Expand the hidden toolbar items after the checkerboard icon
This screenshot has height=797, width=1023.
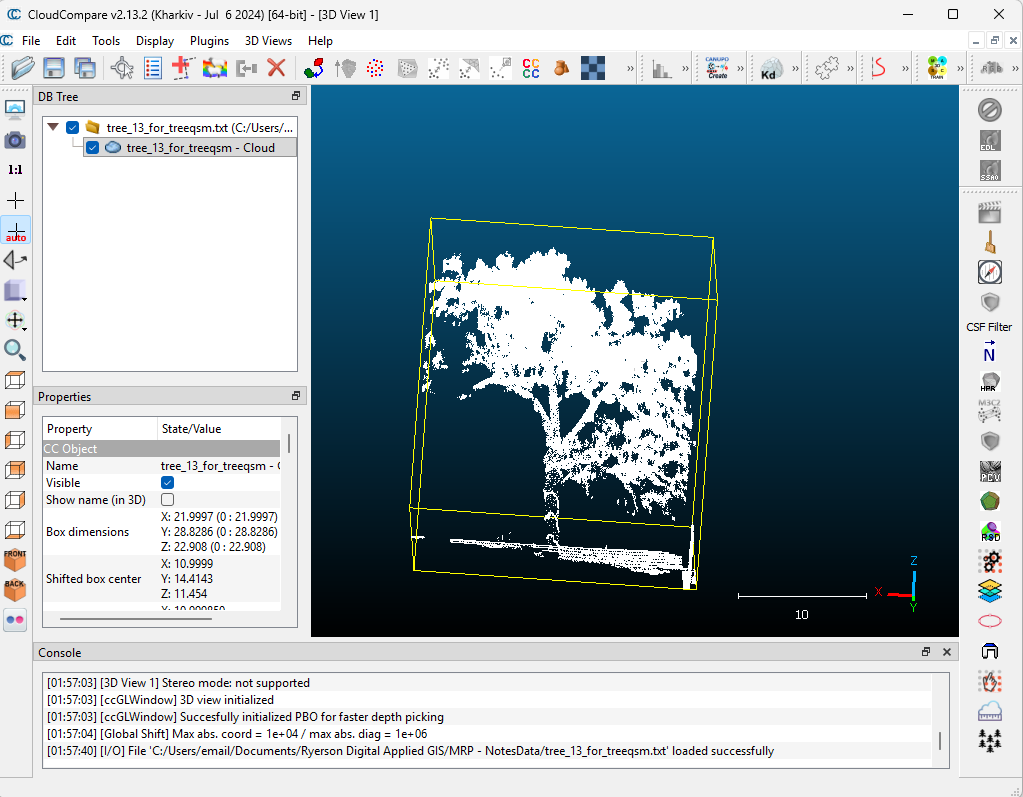coord(631,68)
